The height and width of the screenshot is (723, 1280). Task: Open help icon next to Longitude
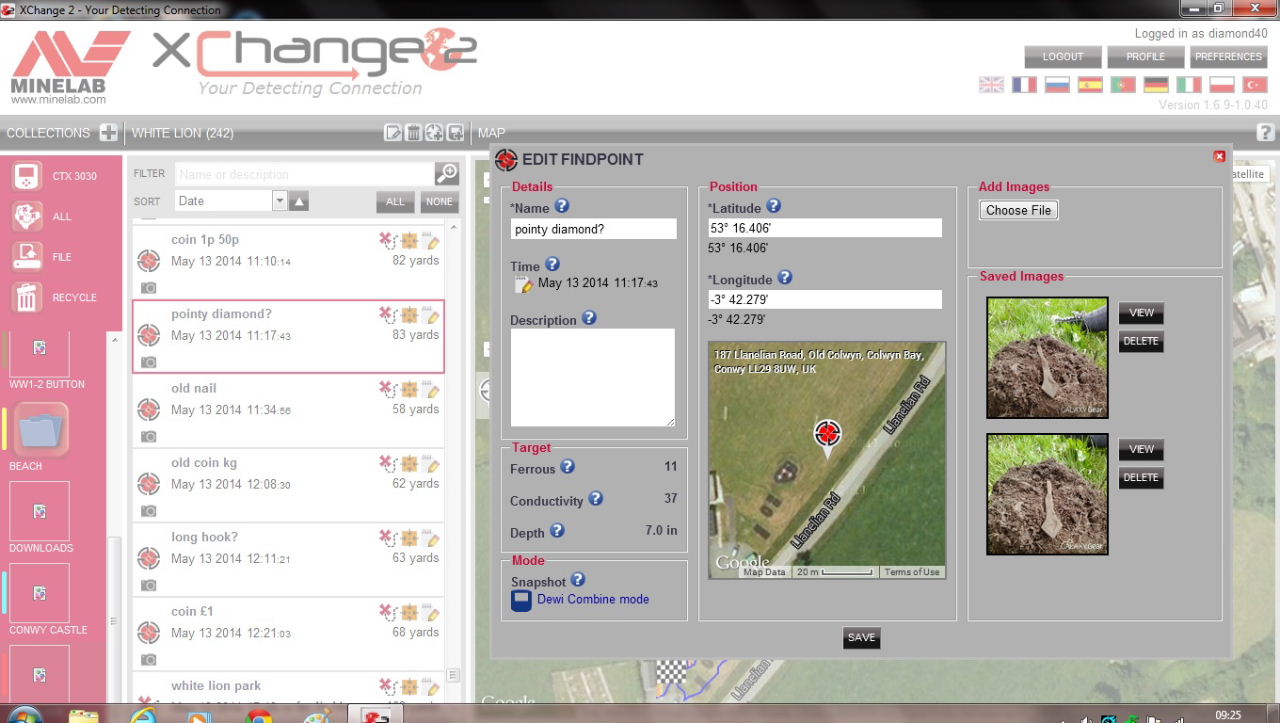tap(785, 278)
